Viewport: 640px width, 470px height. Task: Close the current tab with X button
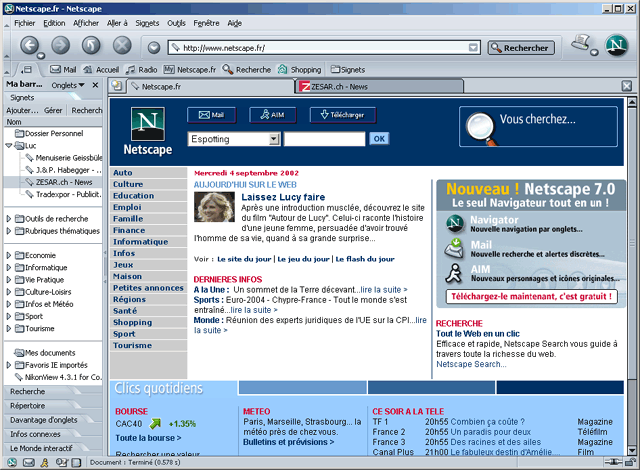coord(627,86)
